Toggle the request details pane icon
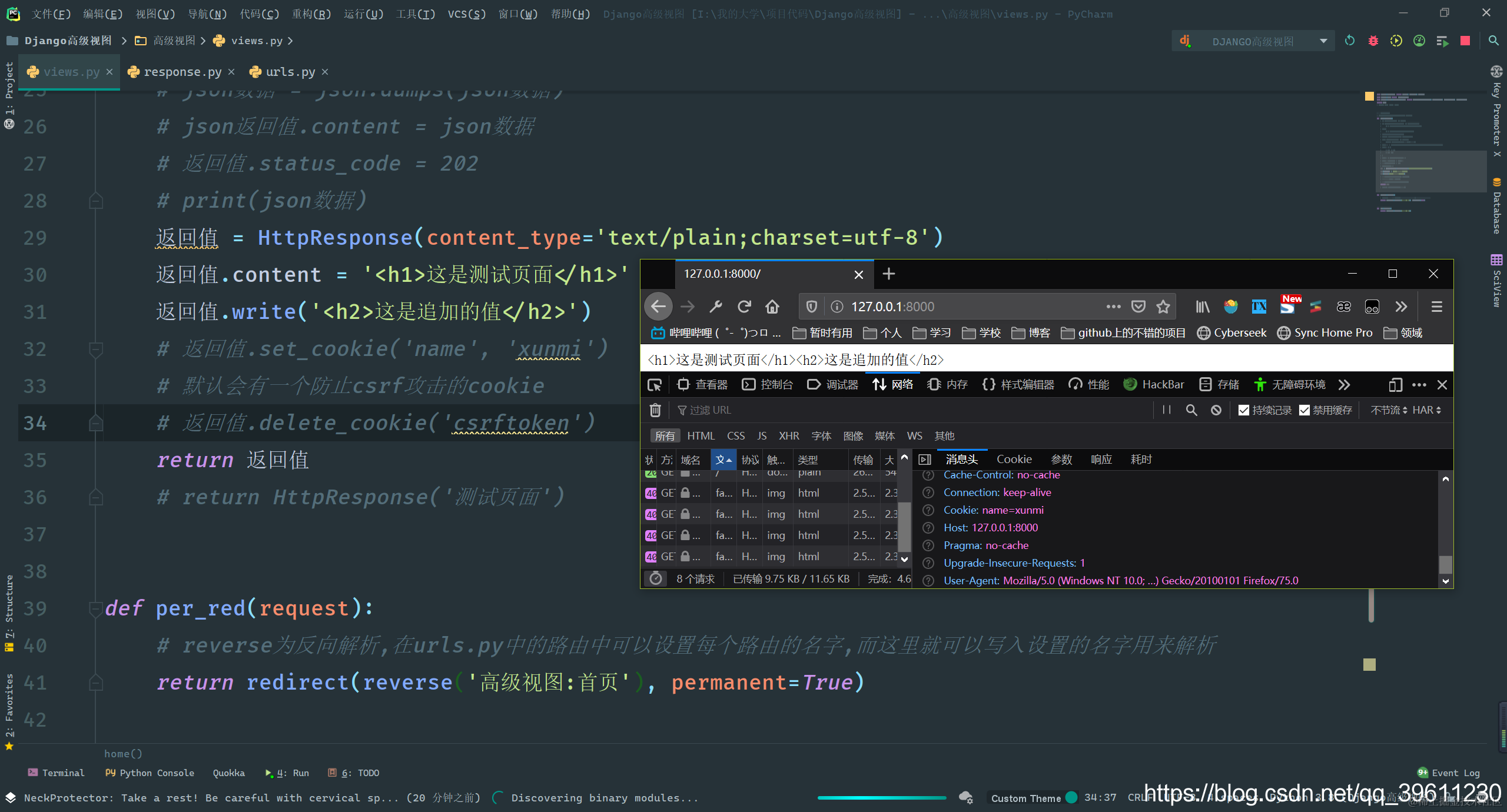The image size is (1507, 812). [925, 460]
